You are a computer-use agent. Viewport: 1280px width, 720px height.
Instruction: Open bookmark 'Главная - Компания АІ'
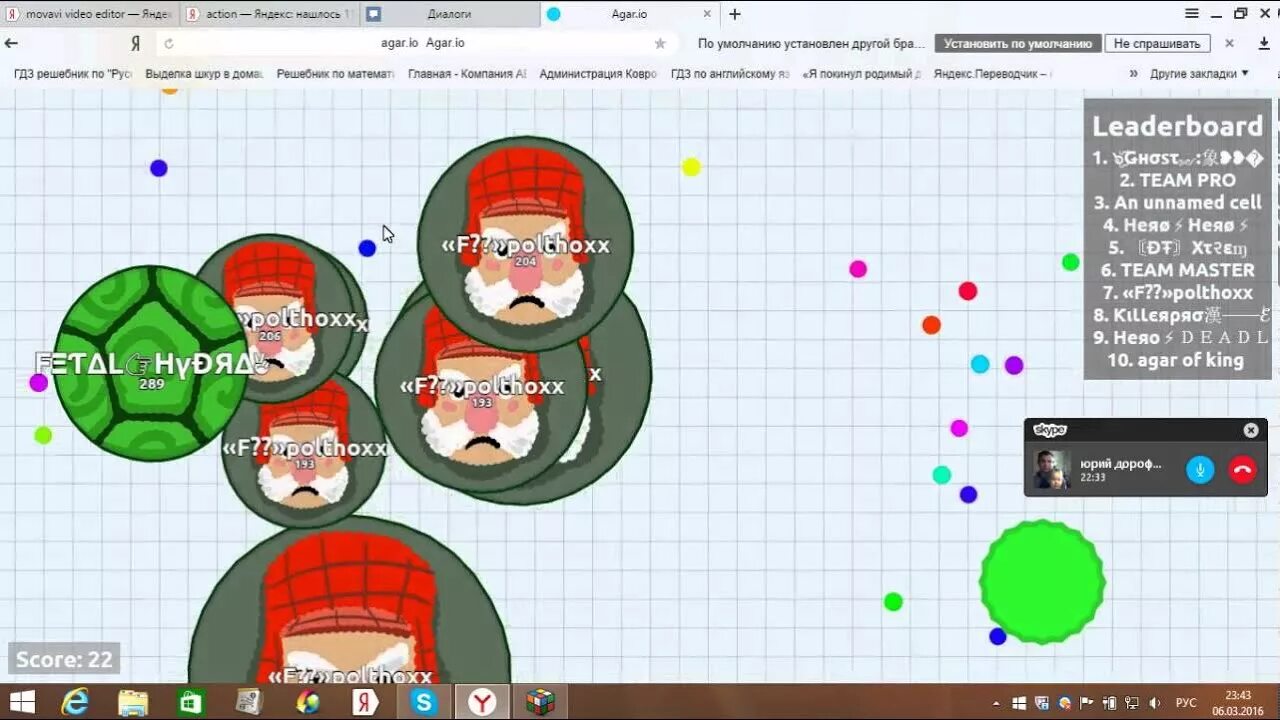467,74
